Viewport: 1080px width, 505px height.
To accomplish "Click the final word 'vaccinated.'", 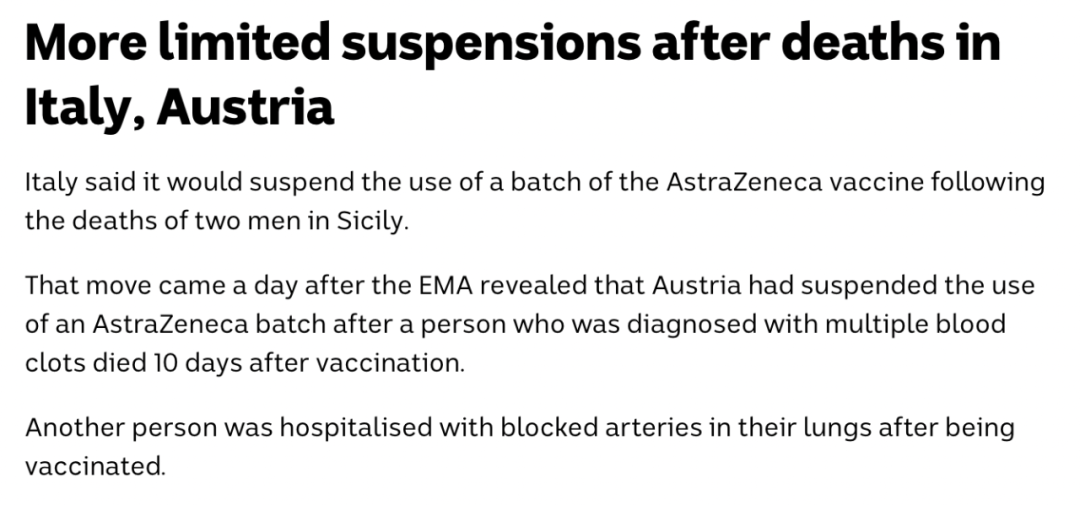I will 95,467.
